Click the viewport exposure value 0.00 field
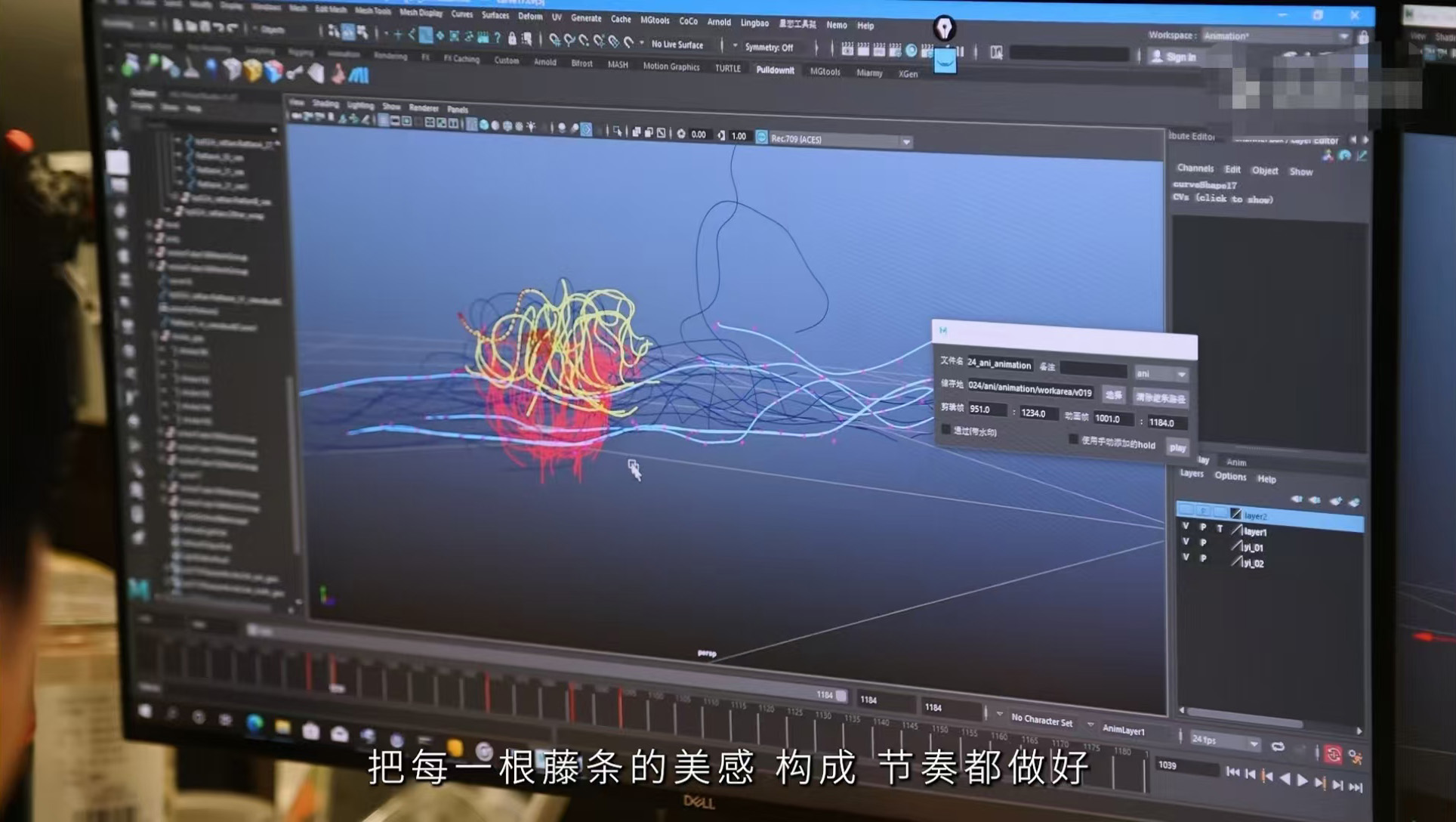 [x=699, y=134]
